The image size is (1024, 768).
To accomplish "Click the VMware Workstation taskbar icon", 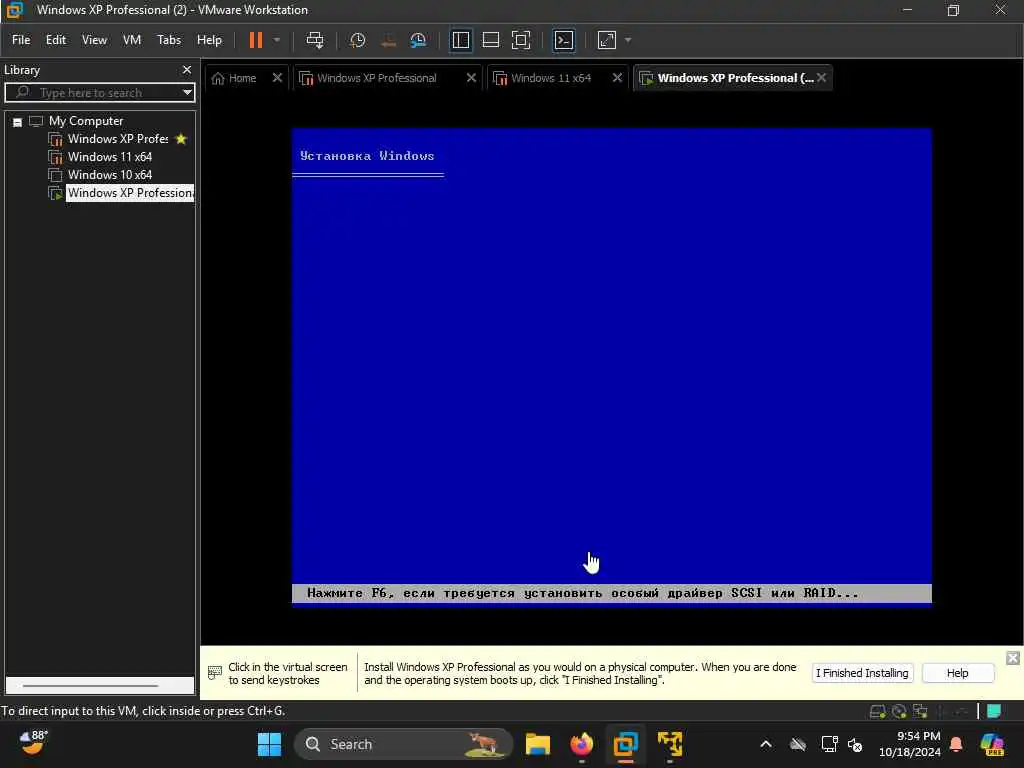I will point(625,744).
